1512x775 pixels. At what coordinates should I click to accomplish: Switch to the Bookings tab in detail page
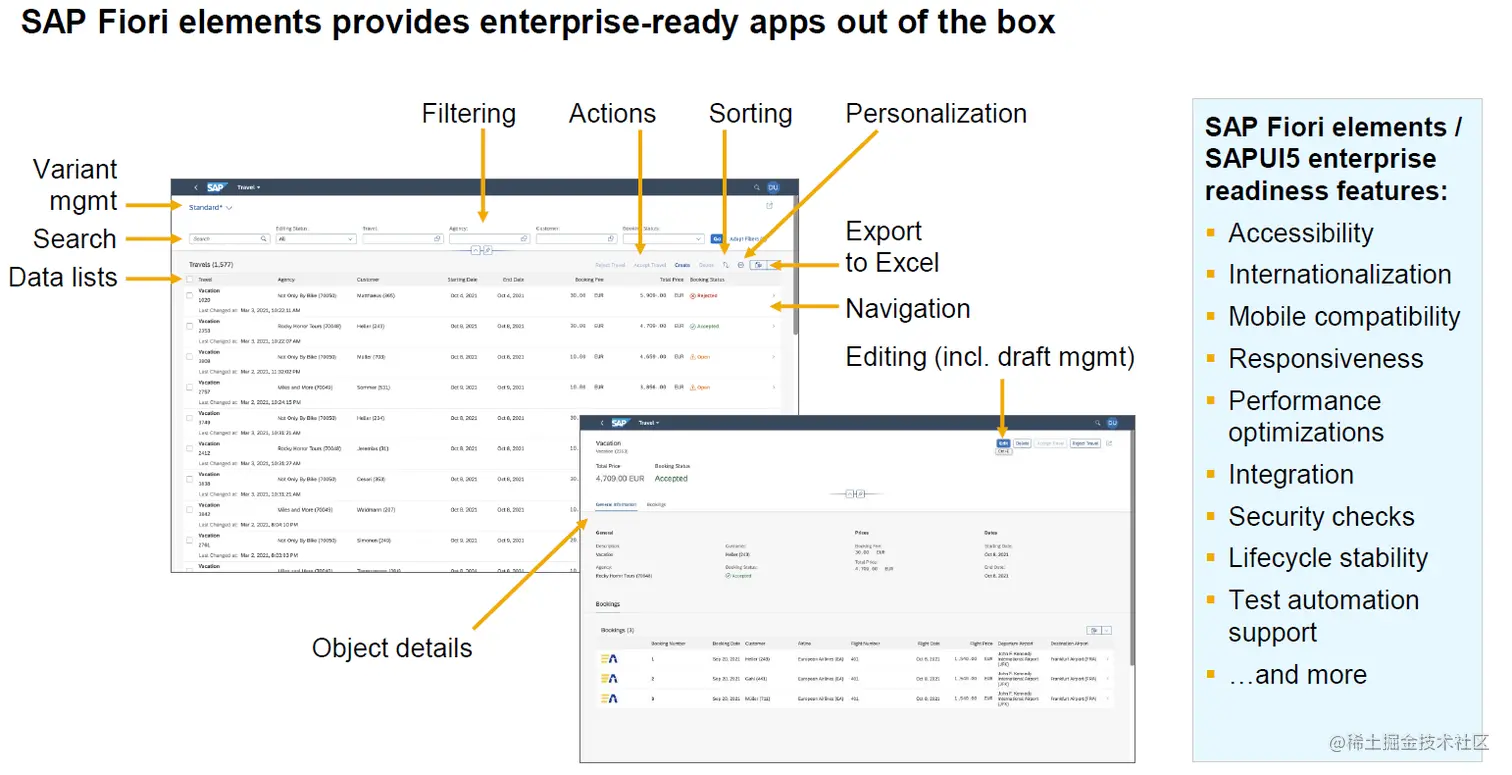[656, 504]
